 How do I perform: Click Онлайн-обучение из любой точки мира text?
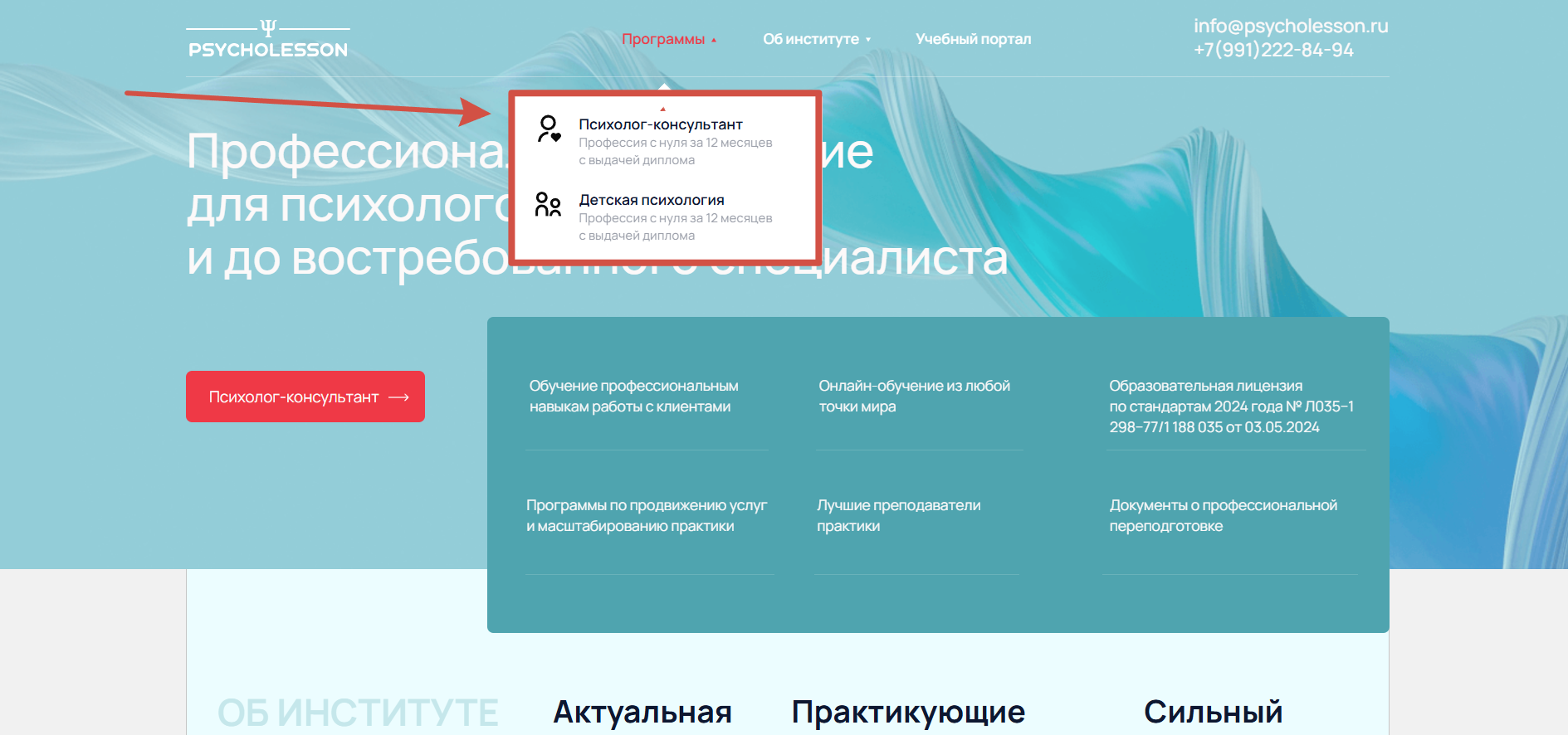click(915, 397)
